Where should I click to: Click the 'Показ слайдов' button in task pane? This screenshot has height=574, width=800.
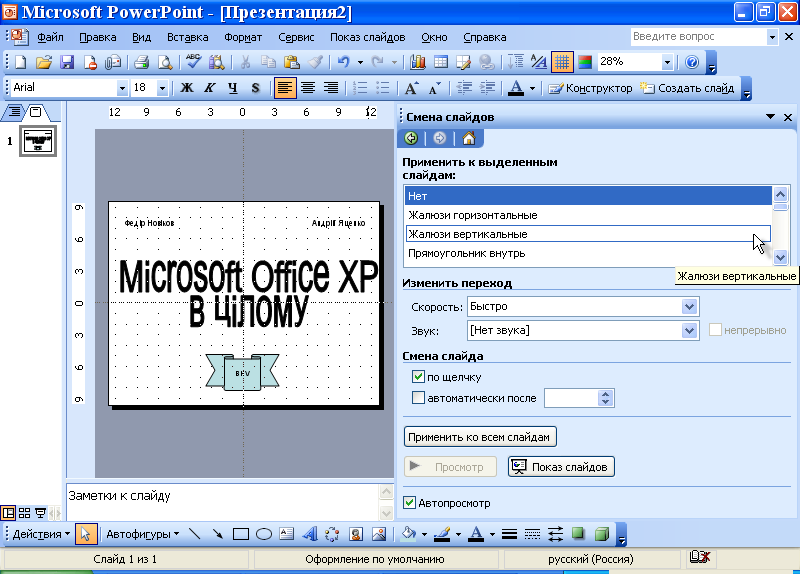point(561,467)
